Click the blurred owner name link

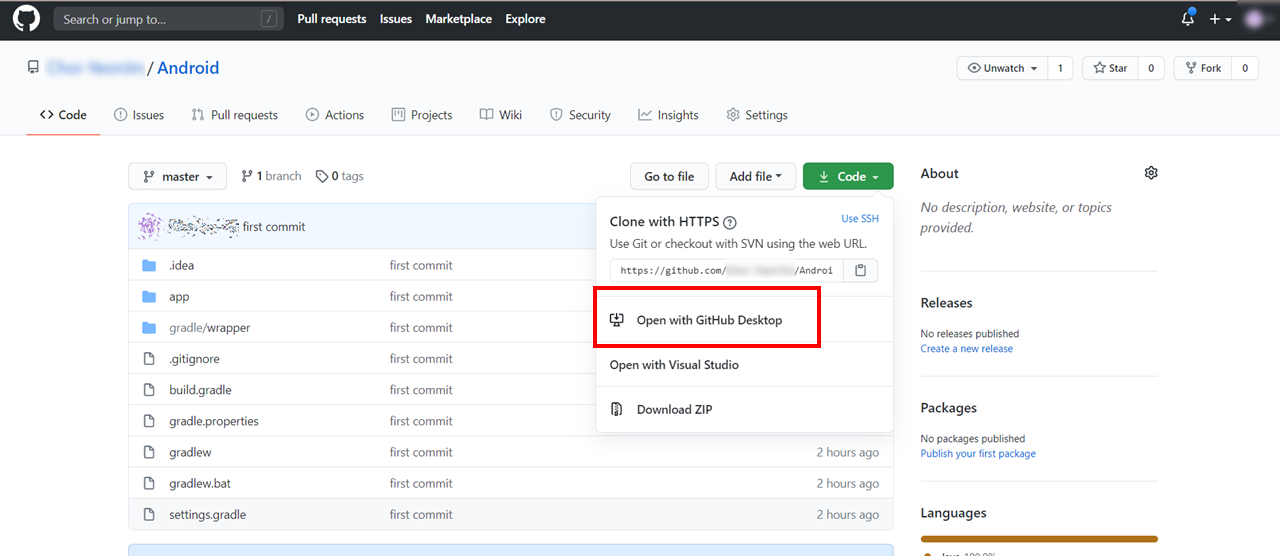pos(94,68)
